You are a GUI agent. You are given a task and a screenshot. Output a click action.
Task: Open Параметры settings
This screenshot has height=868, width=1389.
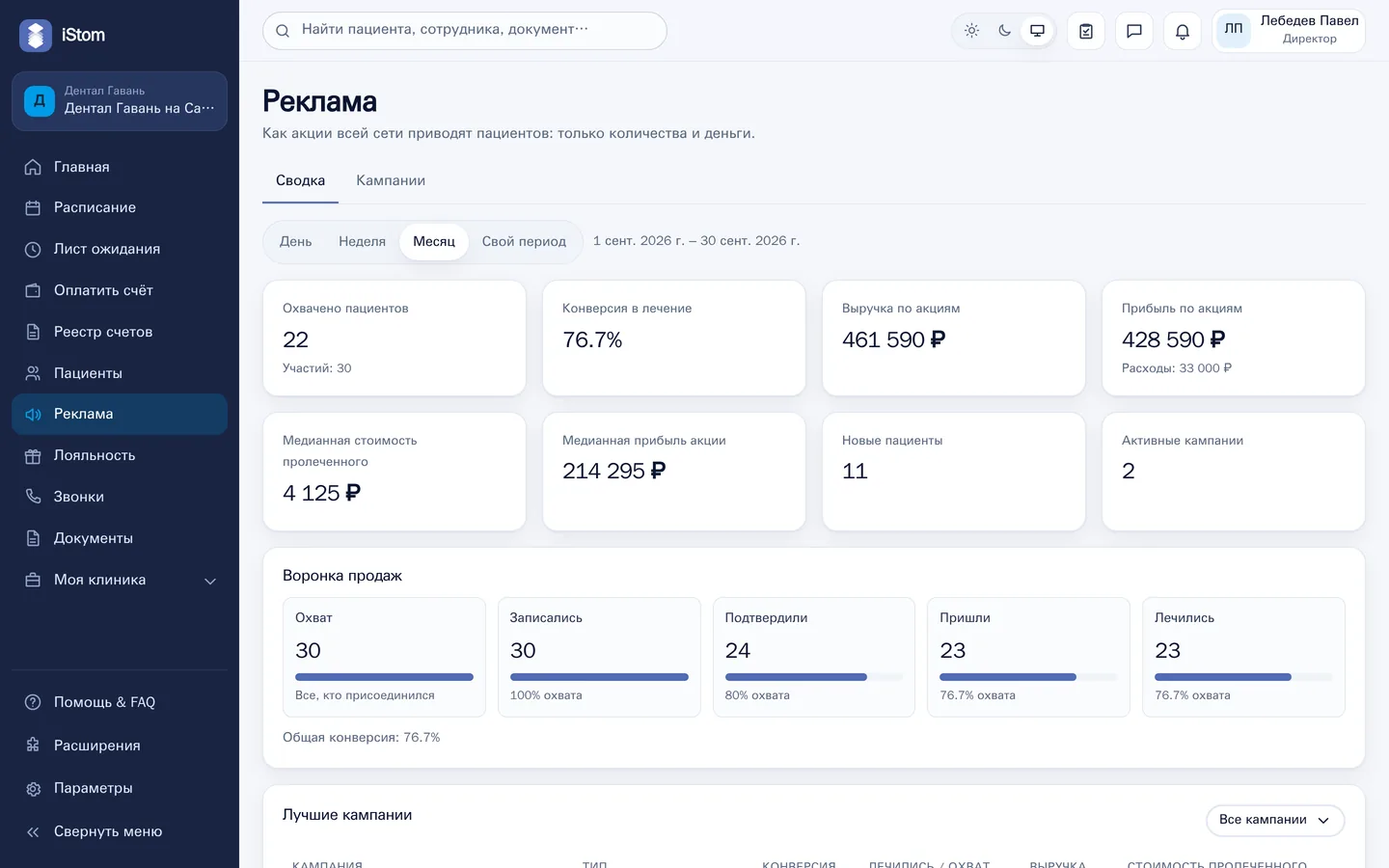[120, 788]
